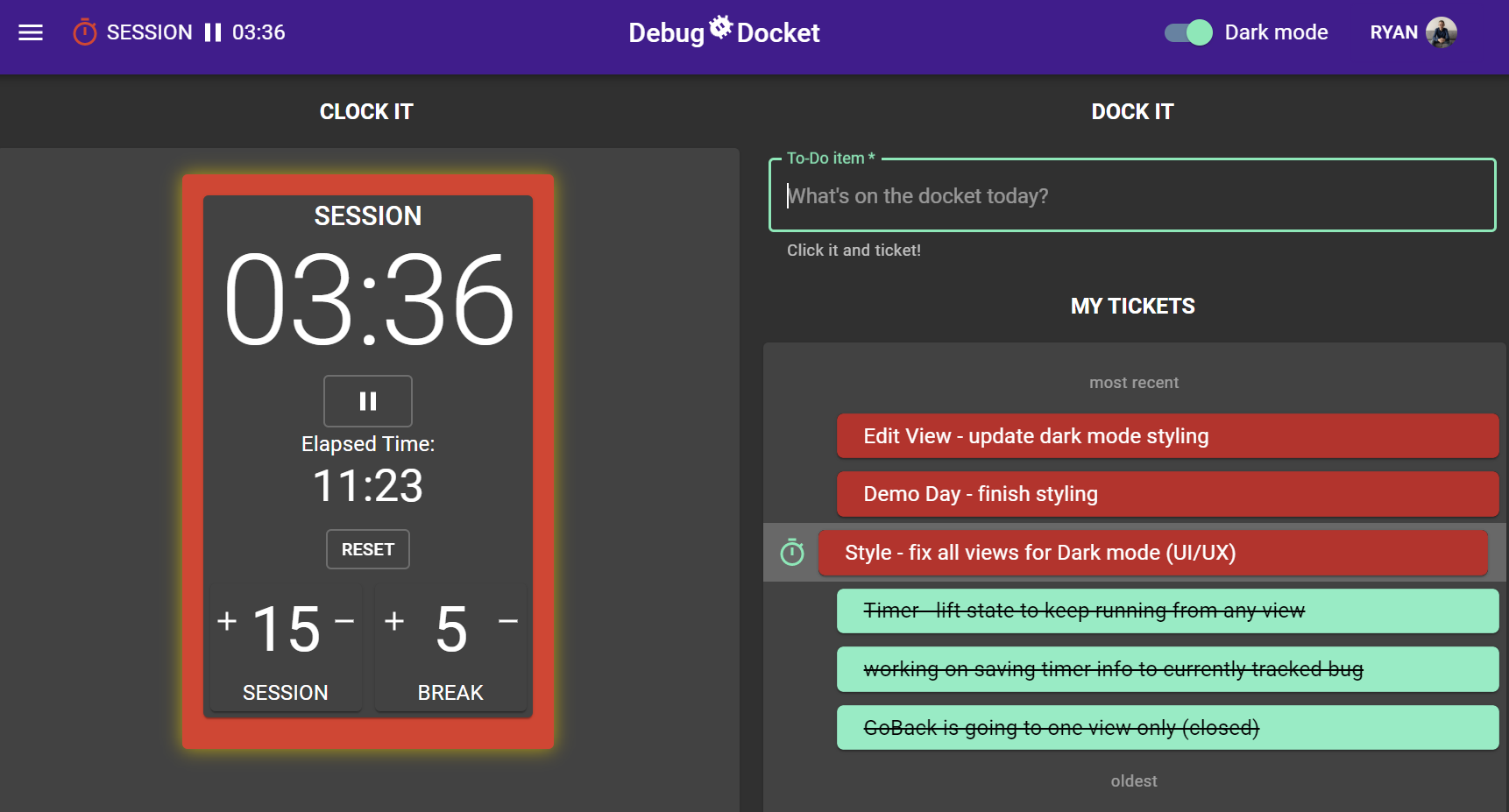Focus the To-Do item input field
The image size is (1509, 812).
pyautogui.click(x=1132, y=195)
